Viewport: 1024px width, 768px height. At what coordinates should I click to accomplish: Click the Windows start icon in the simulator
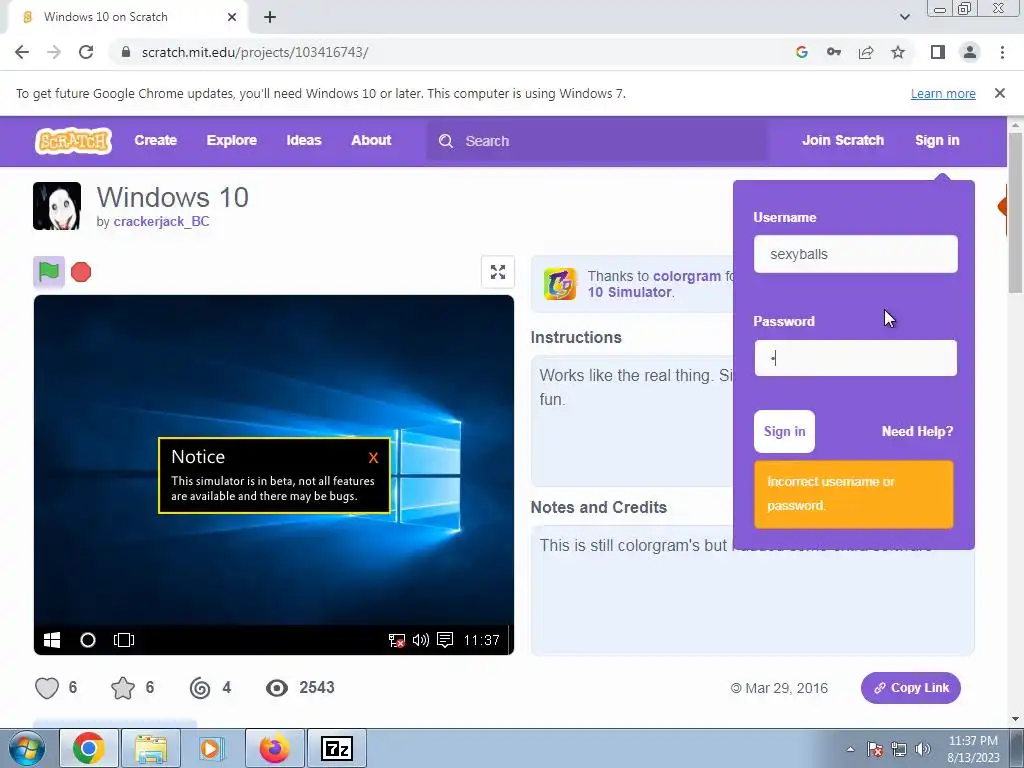click(52, 640)
